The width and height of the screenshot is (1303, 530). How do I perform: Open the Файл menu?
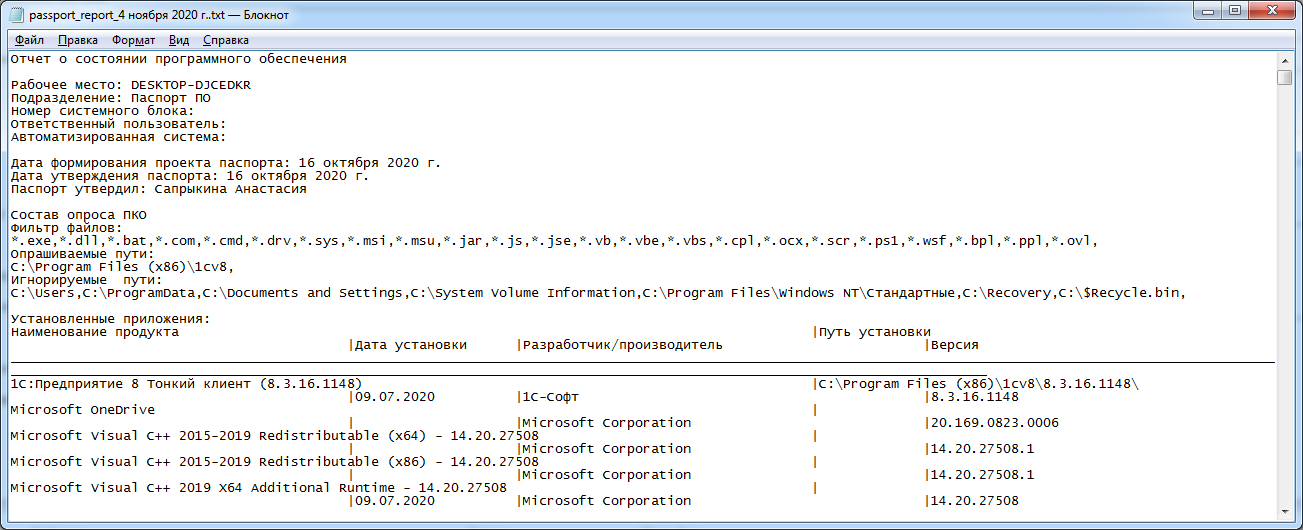tap(29, 40)
